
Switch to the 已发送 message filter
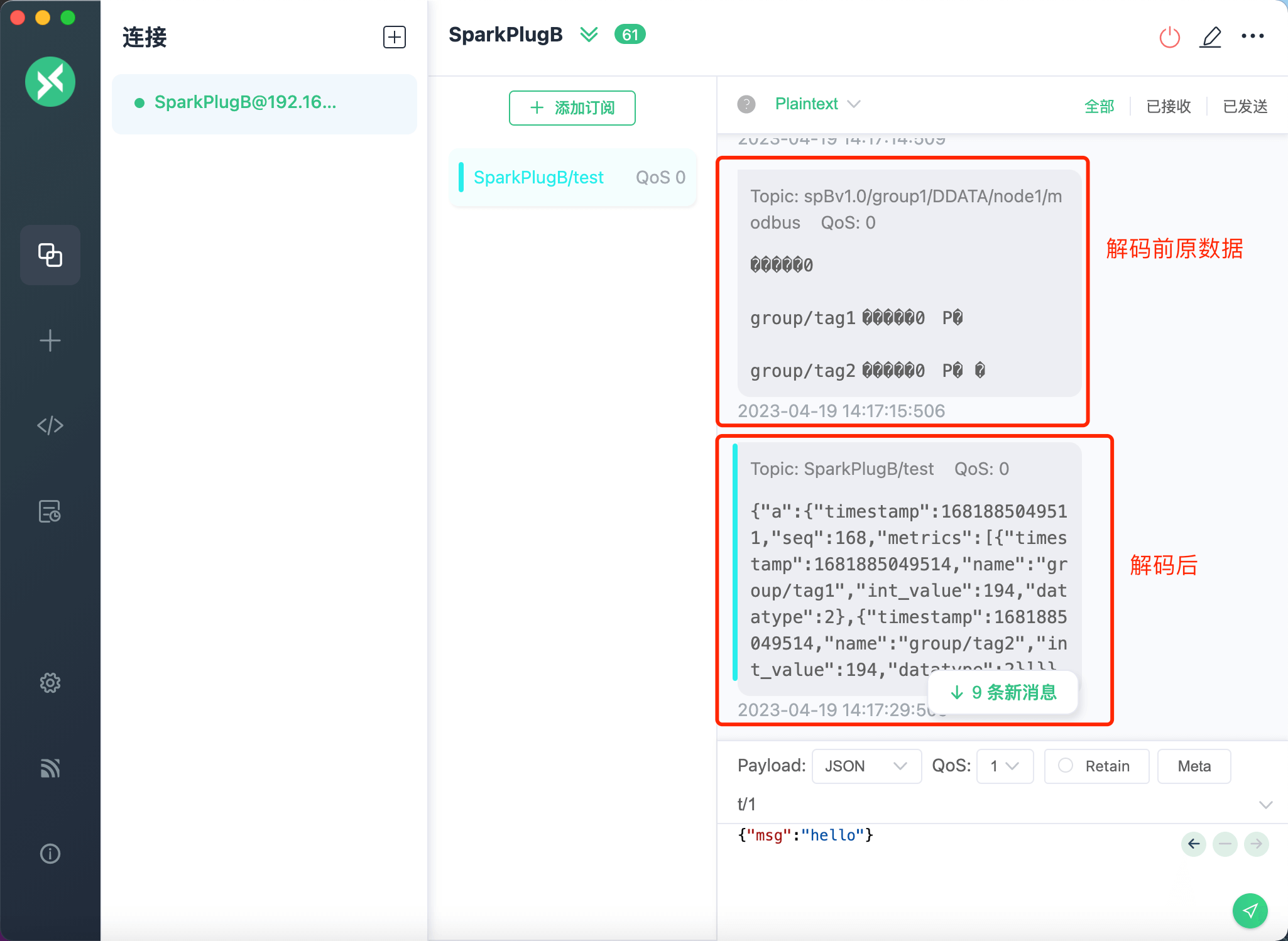click(x=1245, y=106)
